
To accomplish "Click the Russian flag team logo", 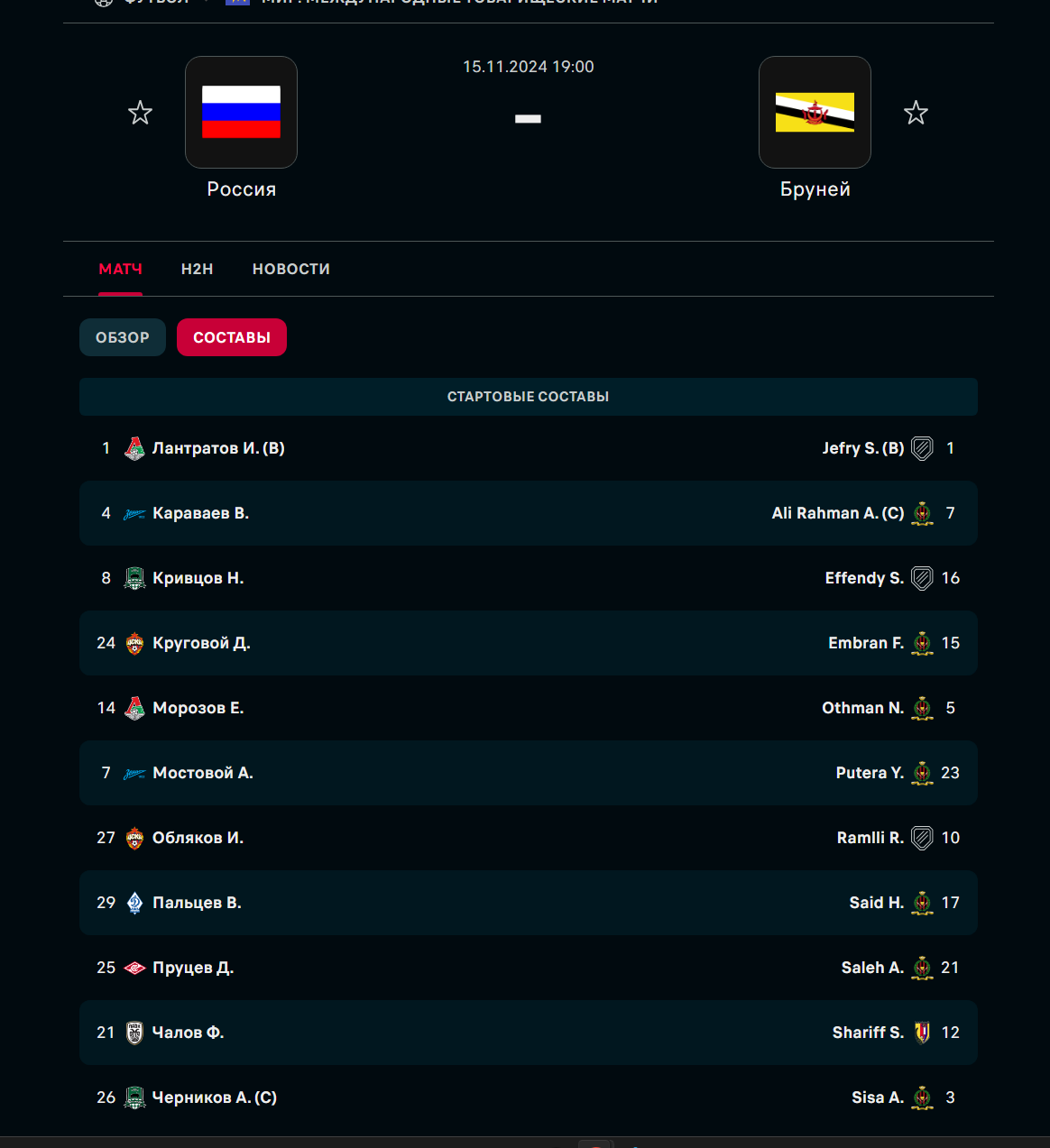I will (241, 112).
